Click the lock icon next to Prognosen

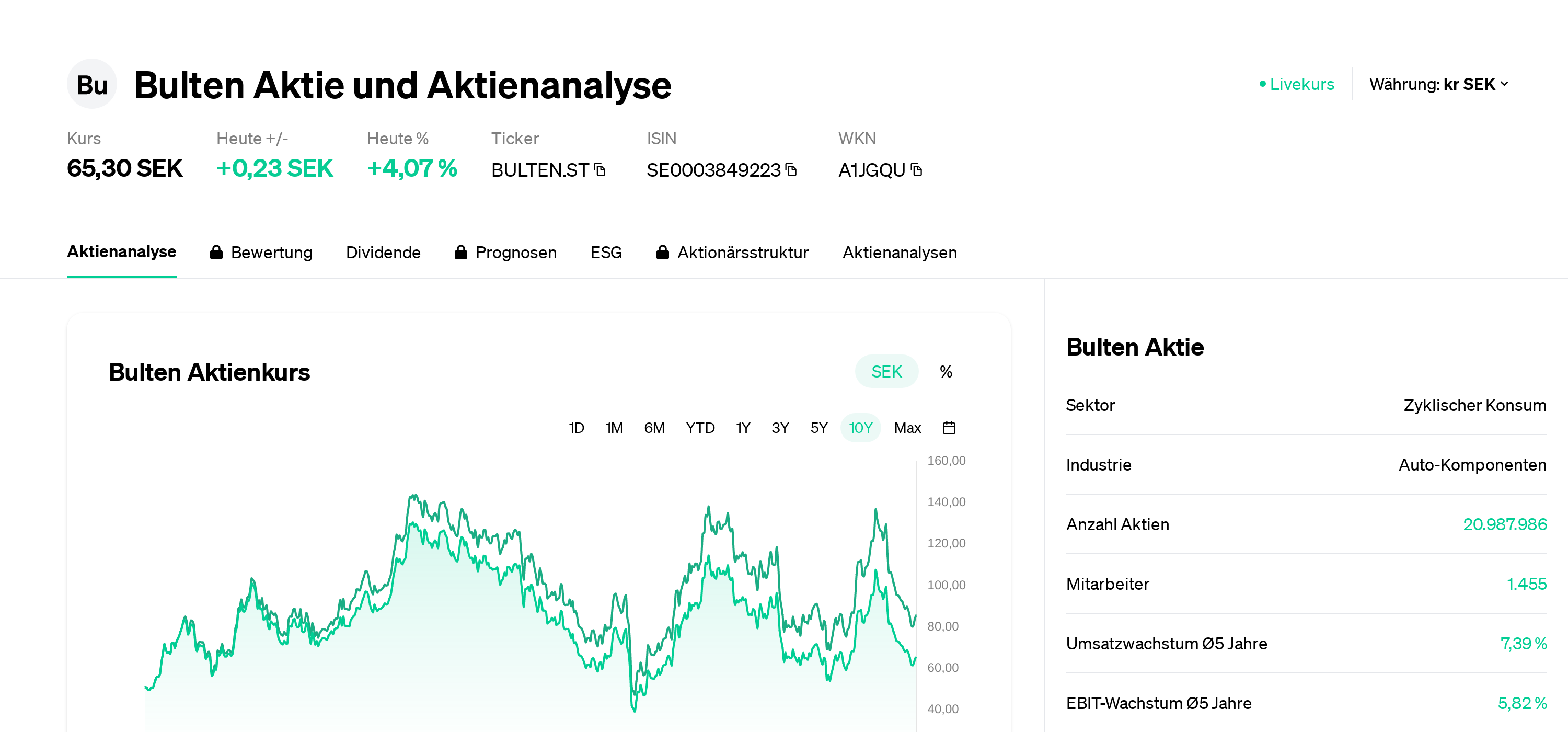pyautogui.click(x=461, y=252)
